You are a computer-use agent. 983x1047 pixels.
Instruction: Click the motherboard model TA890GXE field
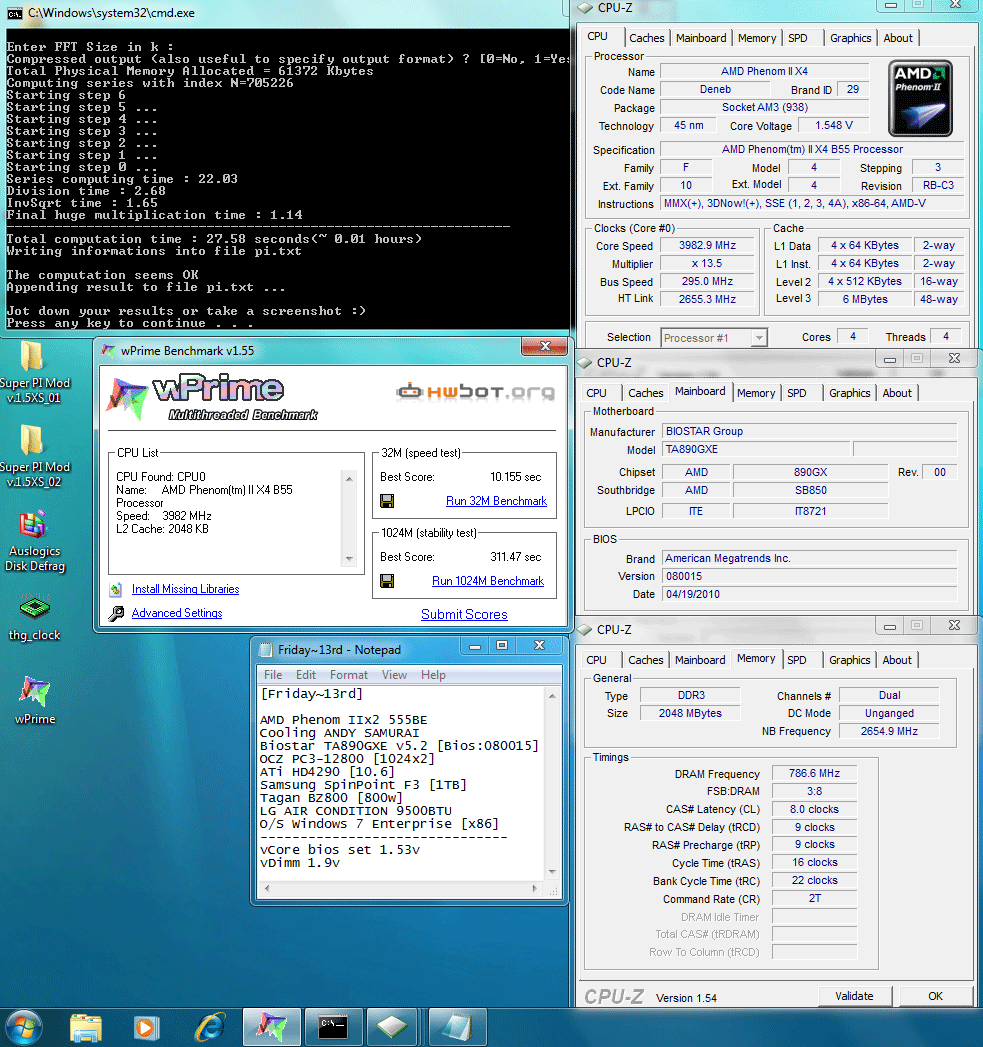[756, 449]
